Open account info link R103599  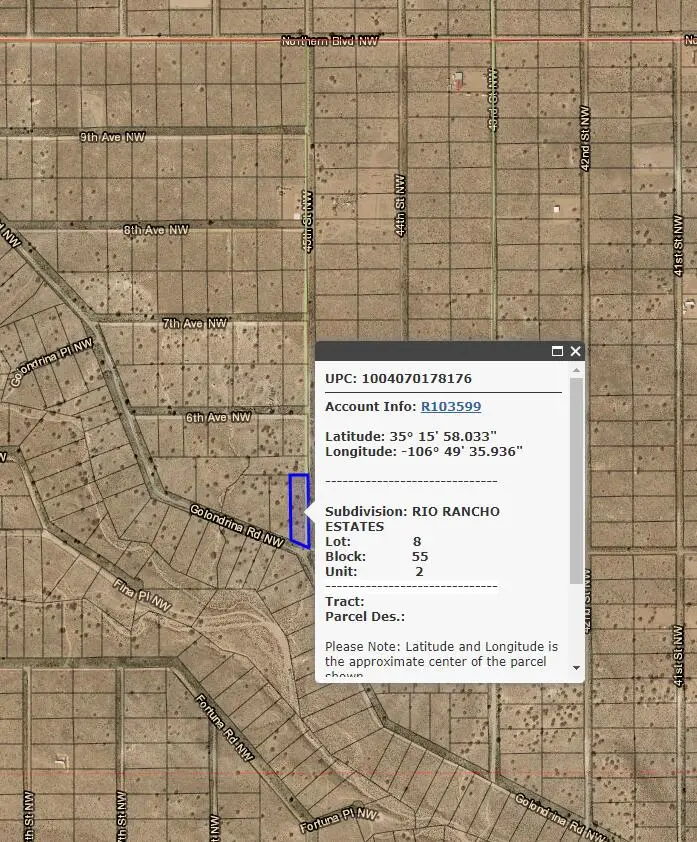tap(450, 406)
